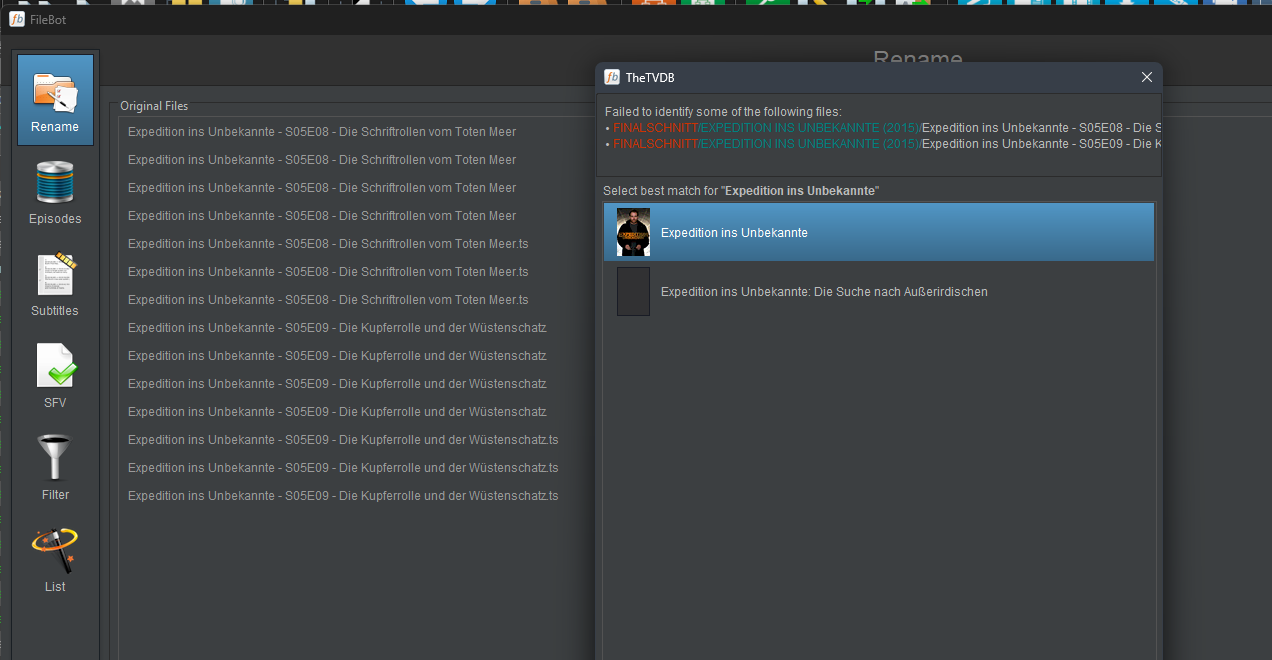Open the Rename panel in sidebar

pos(55,100)
